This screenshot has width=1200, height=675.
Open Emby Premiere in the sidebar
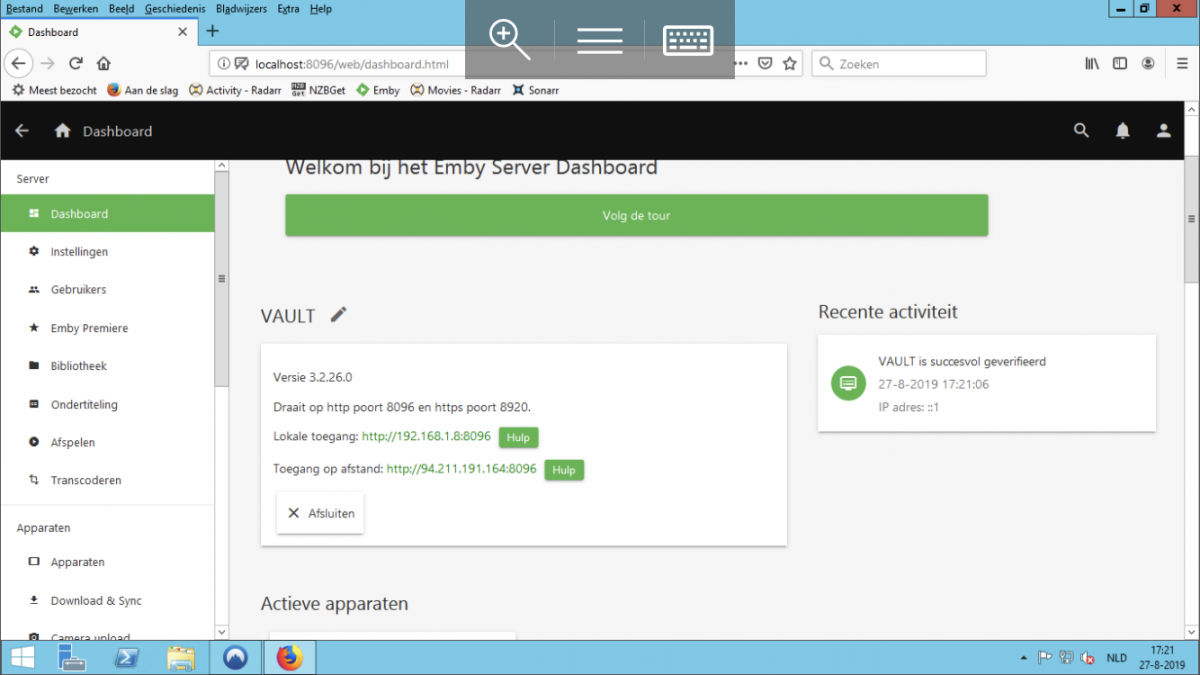coord(107,328)
